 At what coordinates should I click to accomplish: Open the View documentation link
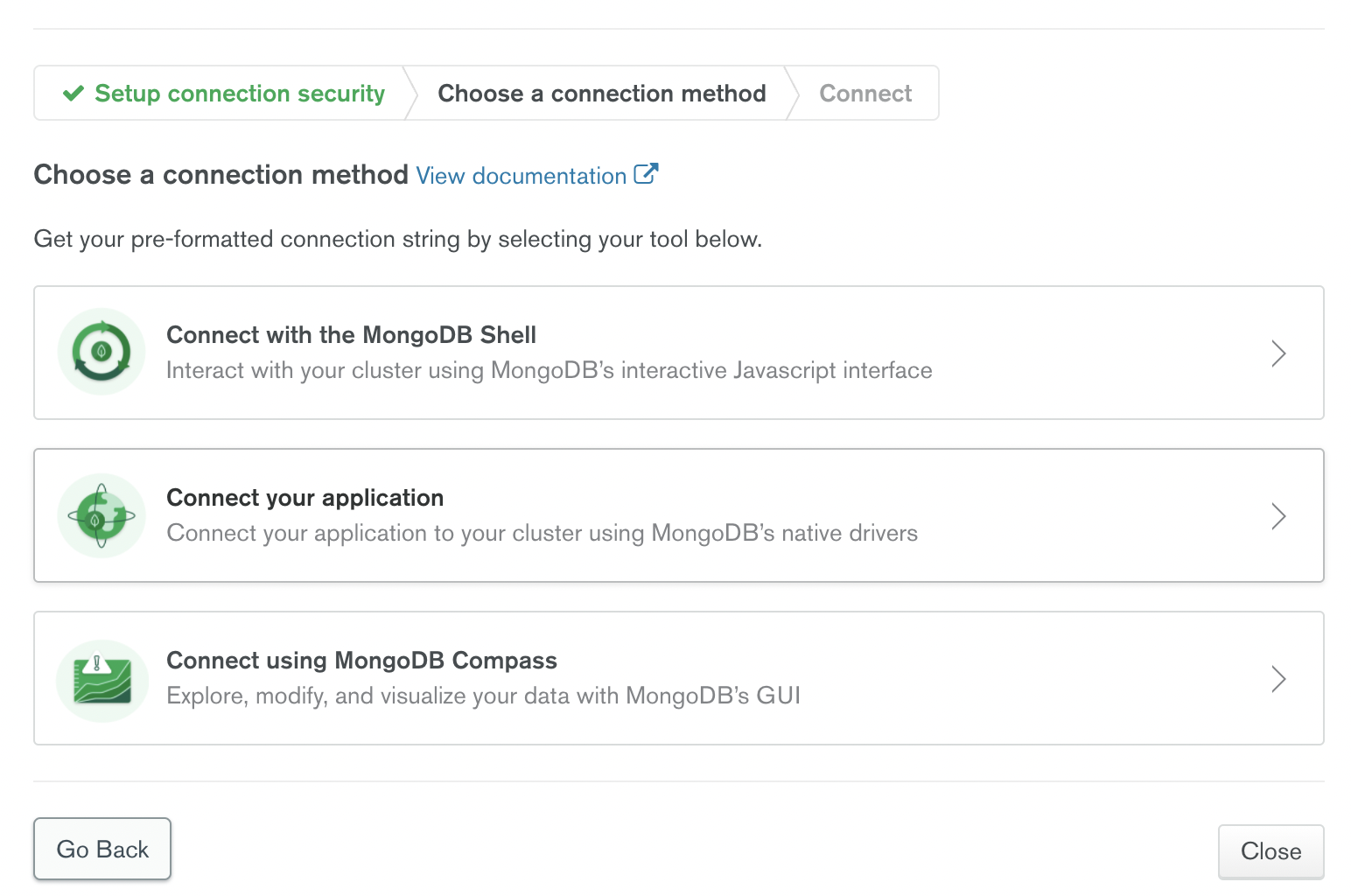click(x=521, y=176)
